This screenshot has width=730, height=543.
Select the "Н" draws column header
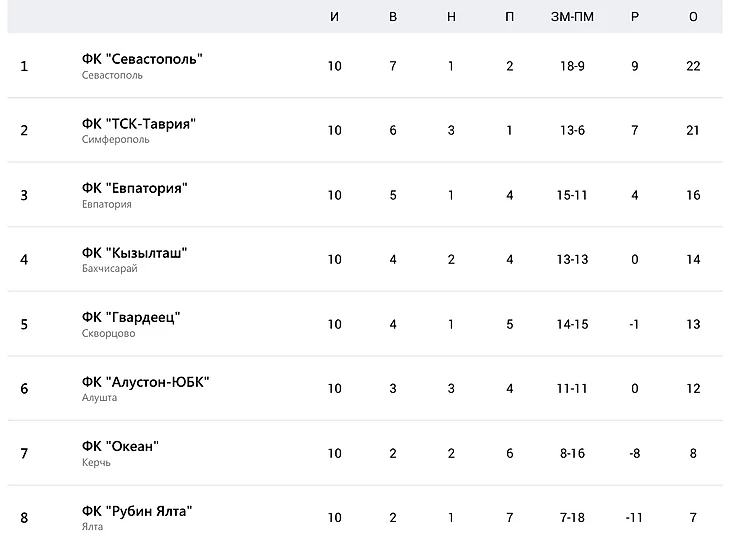click(451, 17)
